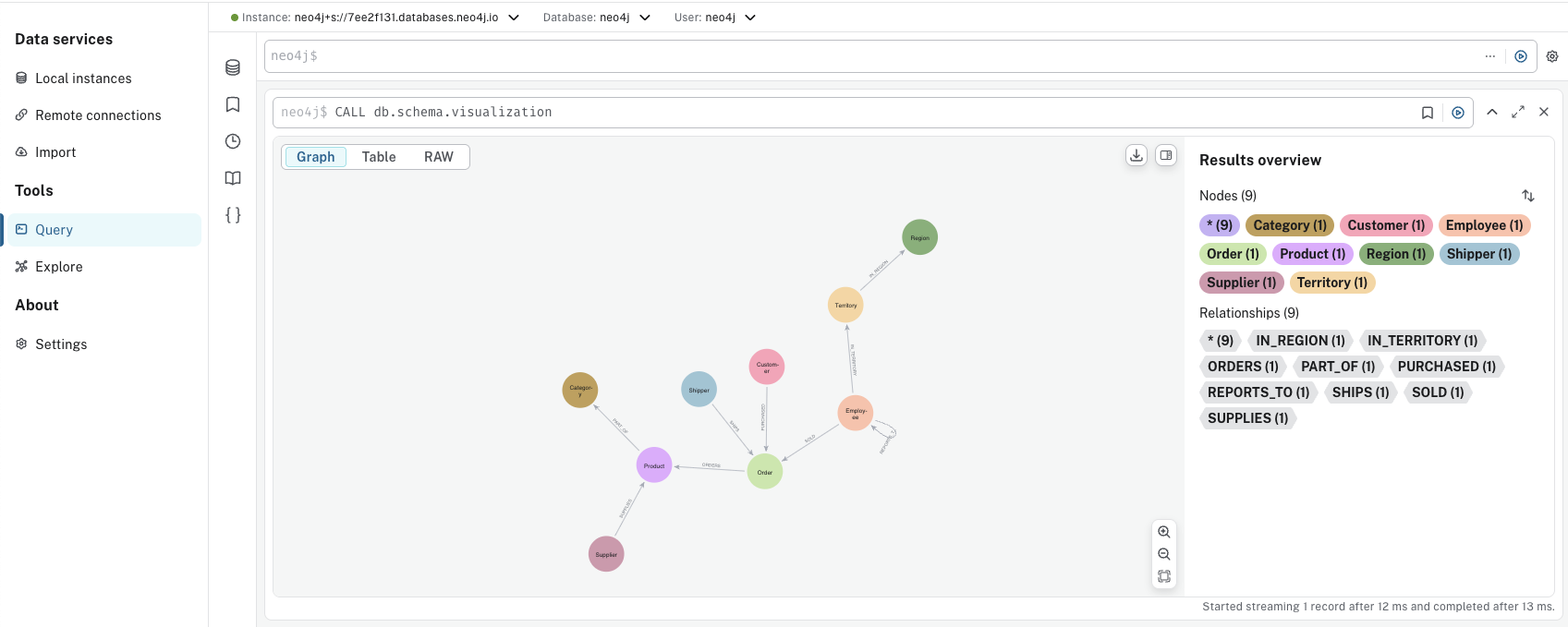Select the Customer node label color chip

pos(1385,225)
